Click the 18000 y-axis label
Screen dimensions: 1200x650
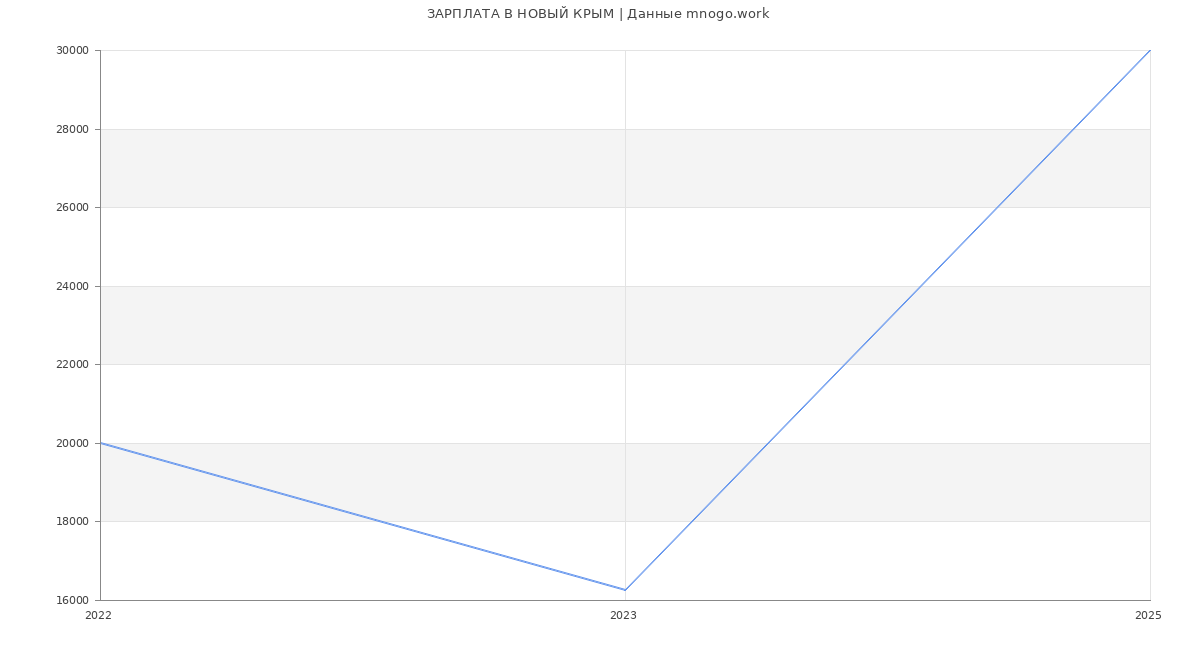click(73, 522)
